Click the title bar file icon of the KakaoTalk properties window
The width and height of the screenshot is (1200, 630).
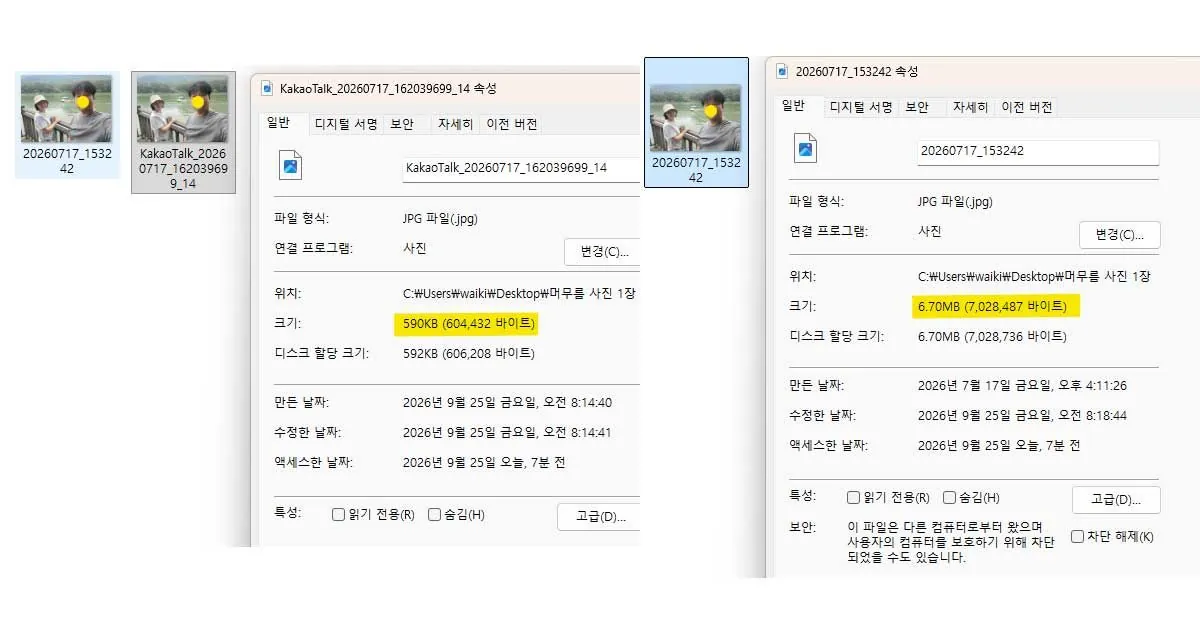(x=266, y=88)
